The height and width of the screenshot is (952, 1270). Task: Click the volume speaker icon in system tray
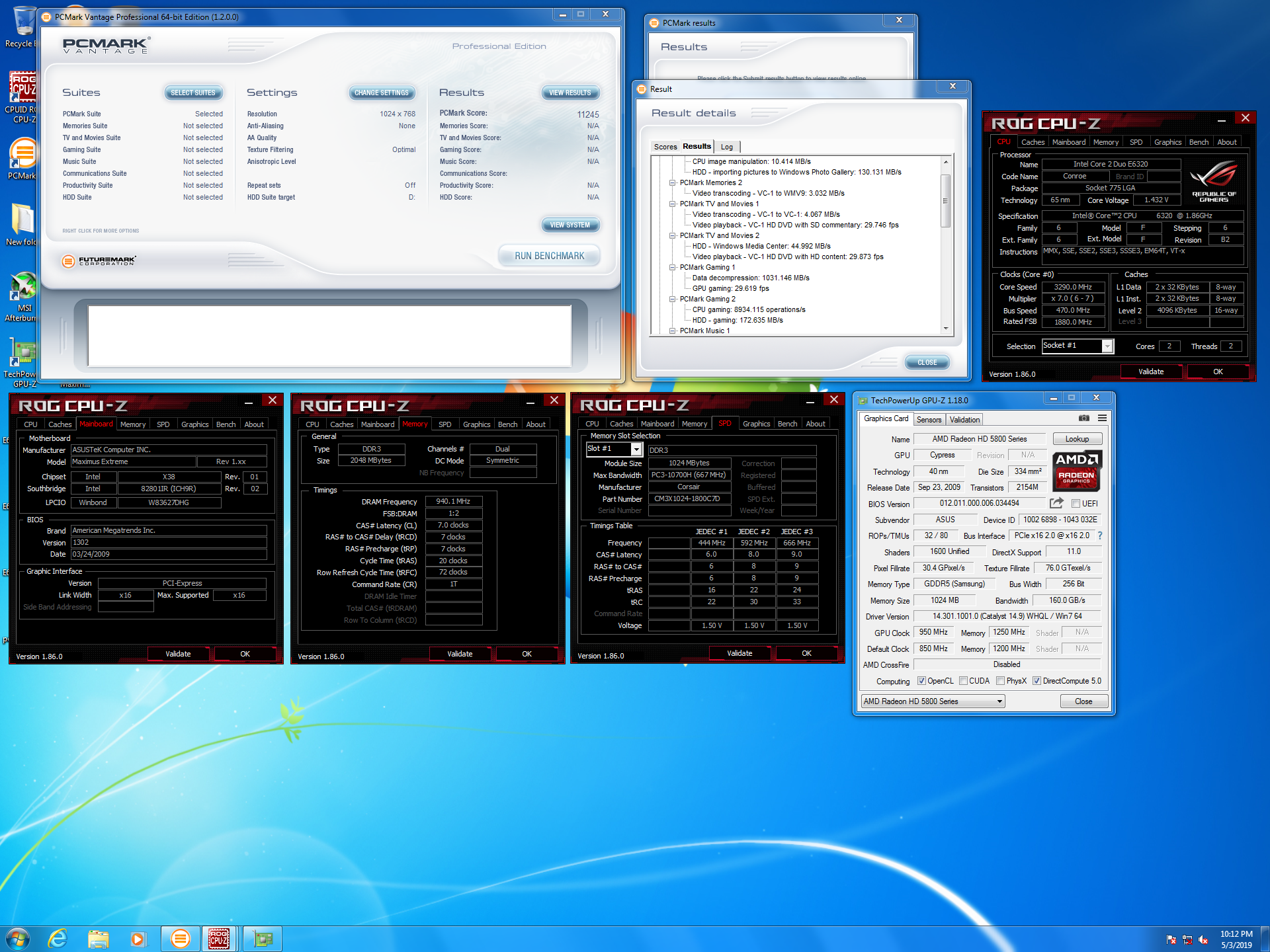pyautogui.click(x=1203, y=939)
